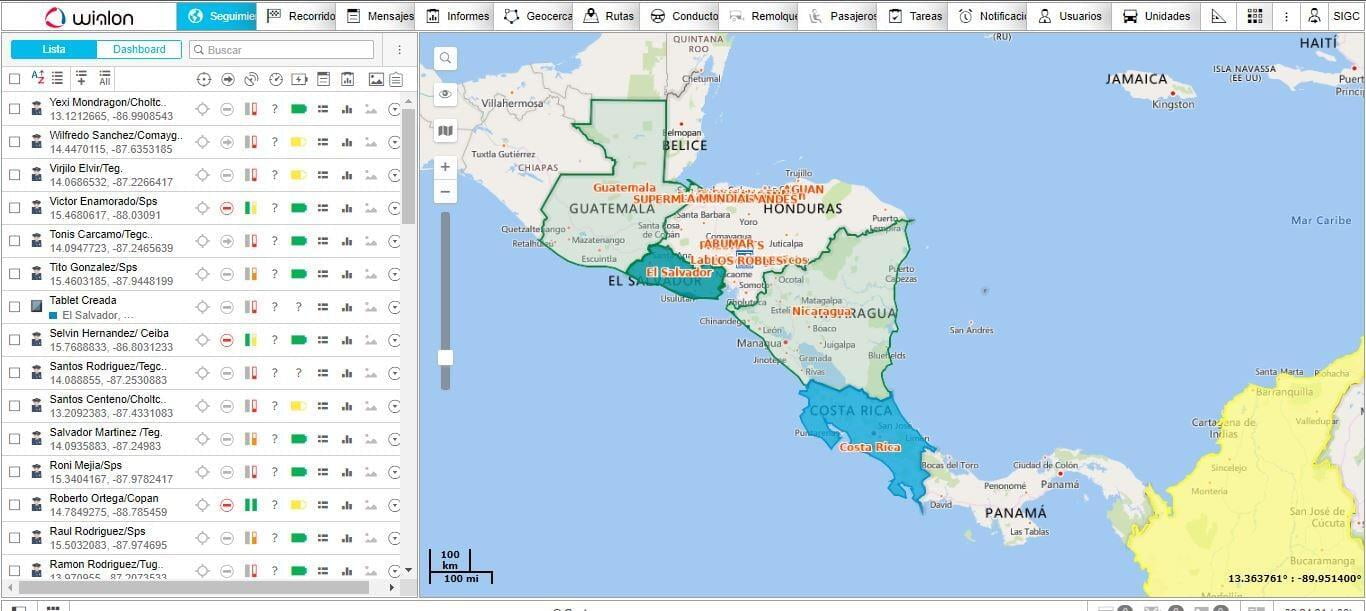Image resolution: width=1366 pixels, height=611 pixels.
Task: Sort the unit list alphabetically
Action: [38, 78]
